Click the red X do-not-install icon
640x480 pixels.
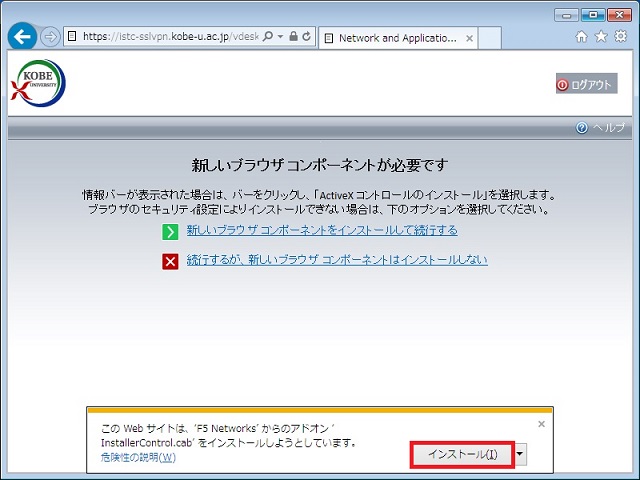pos(170,261)
